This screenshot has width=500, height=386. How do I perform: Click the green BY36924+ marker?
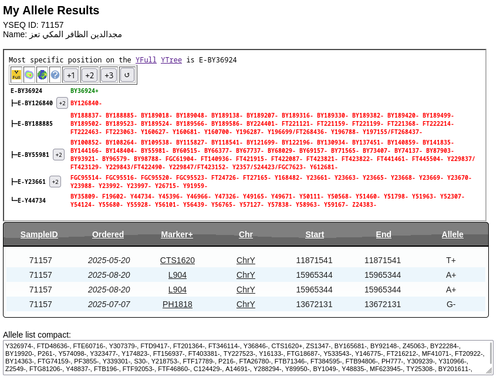[84, 91]
